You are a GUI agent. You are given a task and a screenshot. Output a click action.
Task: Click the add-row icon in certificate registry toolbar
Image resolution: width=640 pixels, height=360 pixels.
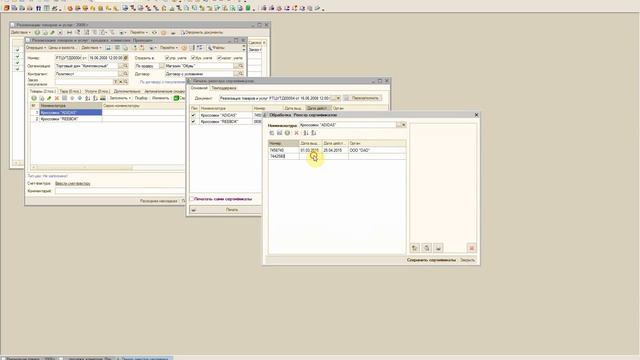pyautogui.click(x=272, y=133)
